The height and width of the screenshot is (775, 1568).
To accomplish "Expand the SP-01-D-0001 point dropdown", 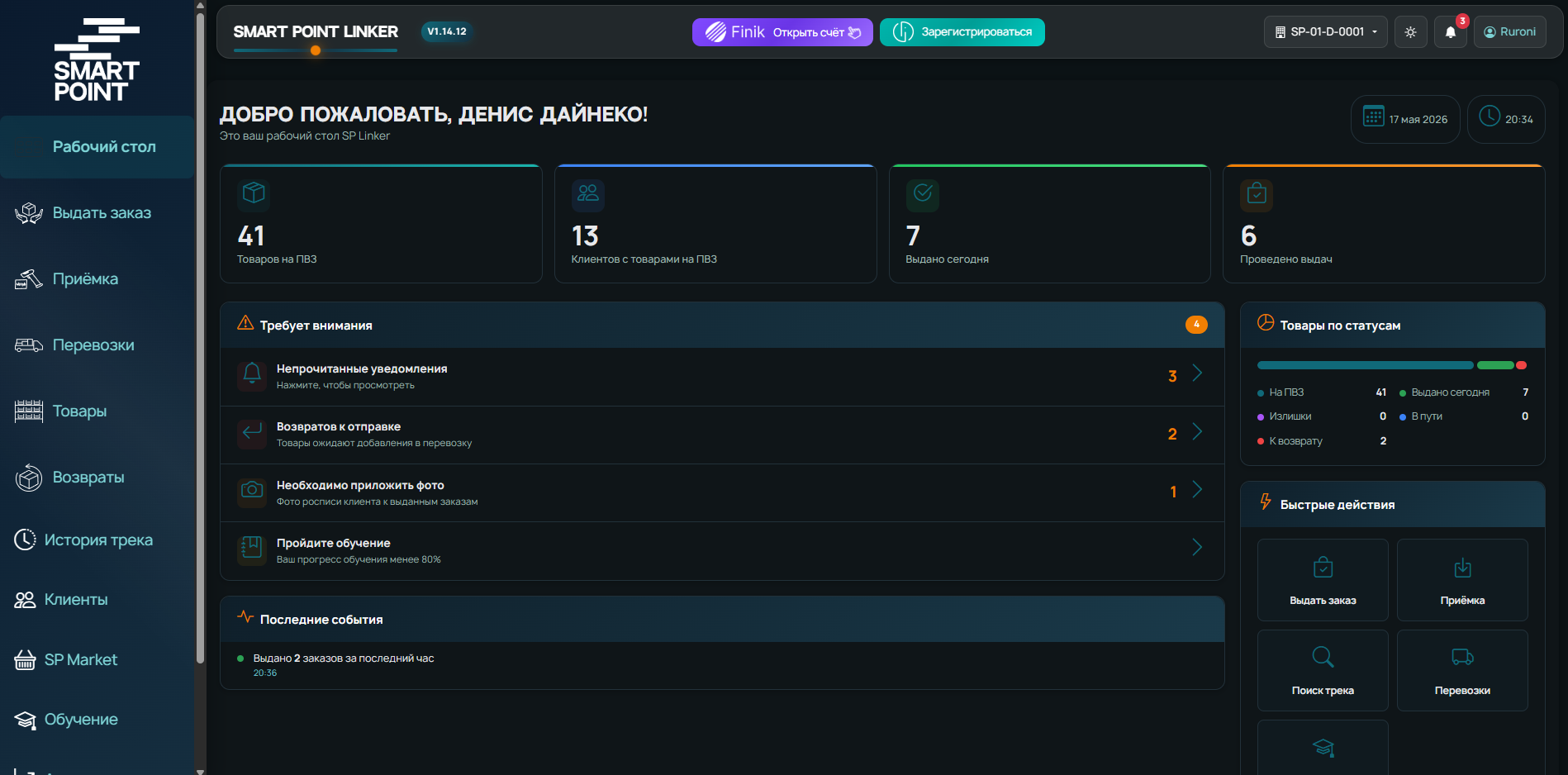I will [1325, 32].
